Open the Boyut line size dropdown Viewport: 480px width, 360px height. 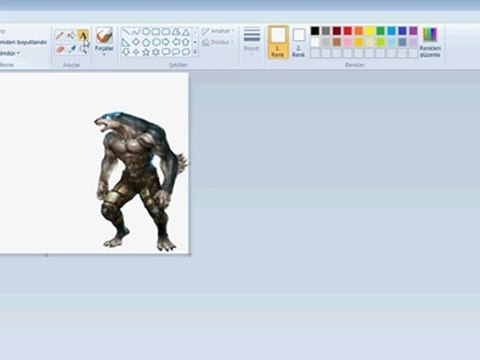coord(251,41)
